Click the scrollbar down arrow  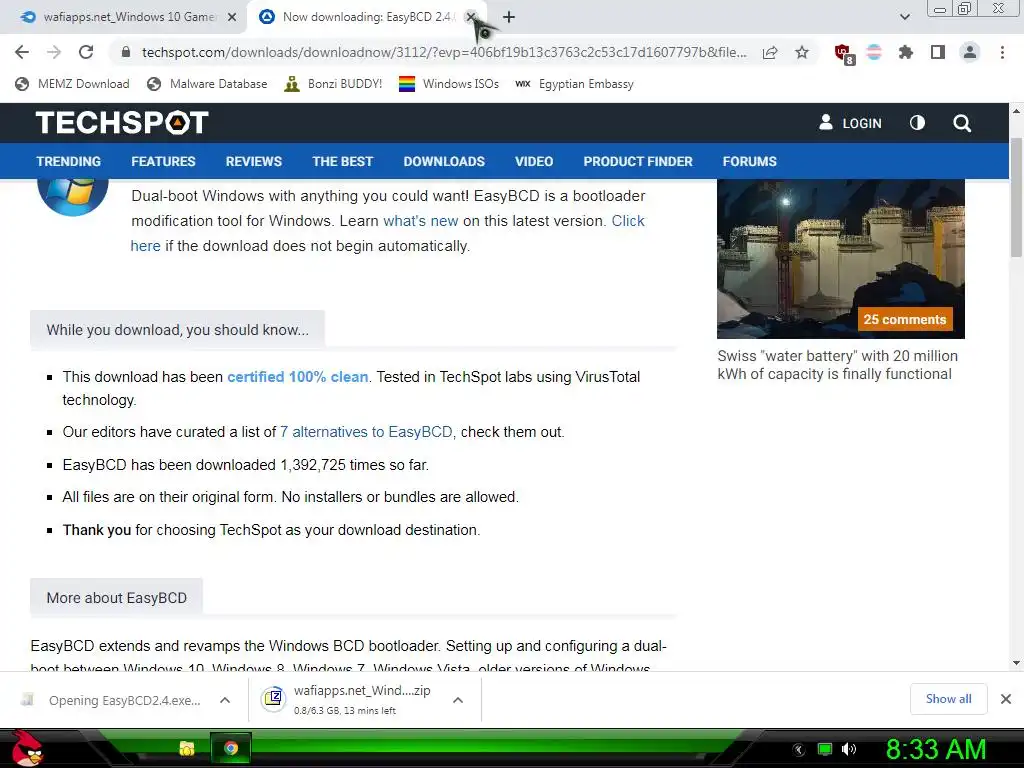1016,664
